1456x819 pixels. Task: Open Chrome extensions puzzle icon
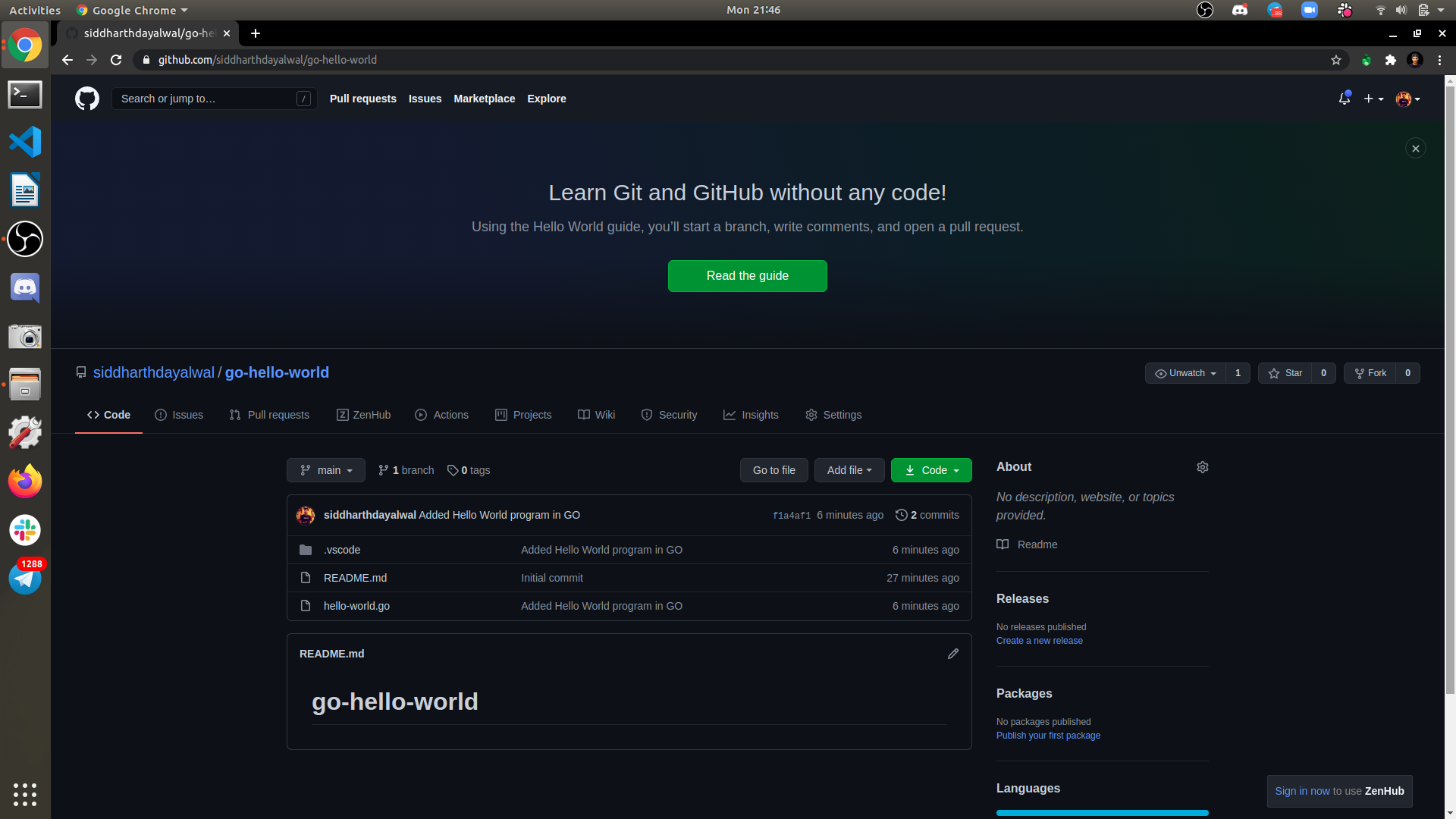click(1390, 60)
